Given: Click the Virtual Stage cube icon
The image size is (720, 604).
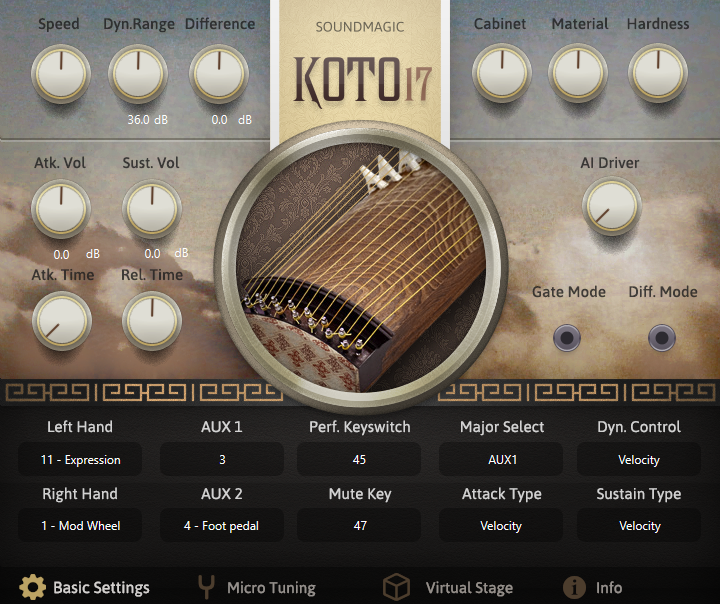Looking at the screenshot, I should pyautogui.click(x=397, y=587).
